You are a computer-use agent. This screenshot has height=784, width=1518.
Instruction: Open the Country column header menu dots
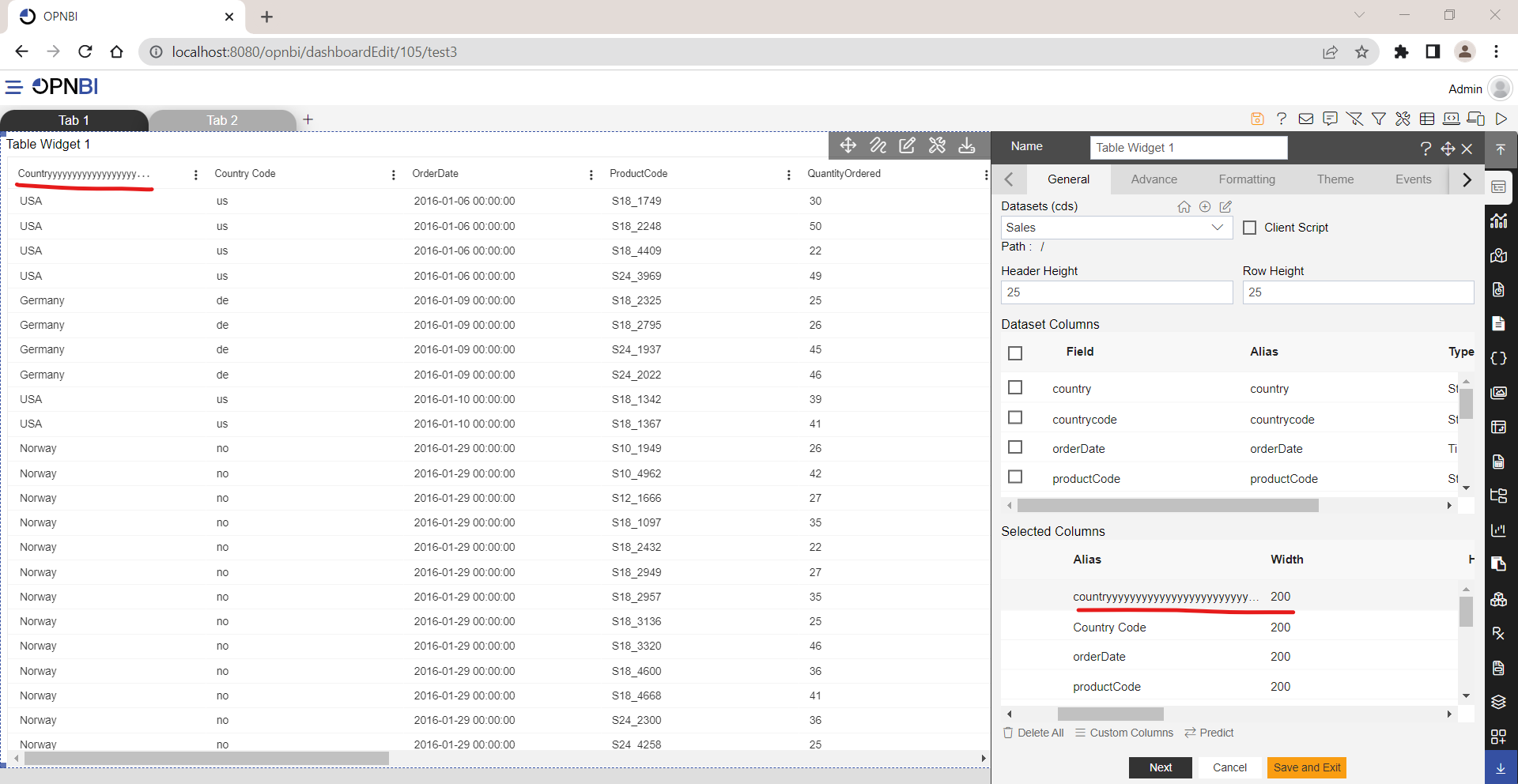[196, 175]
